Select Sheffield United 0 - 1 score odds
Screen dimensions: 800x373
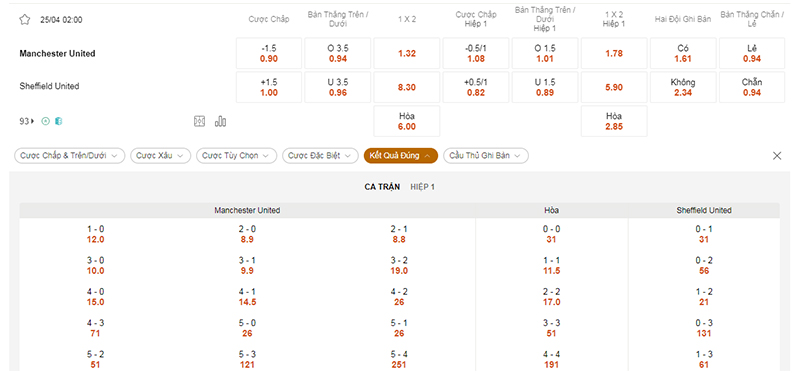(704, 235)
